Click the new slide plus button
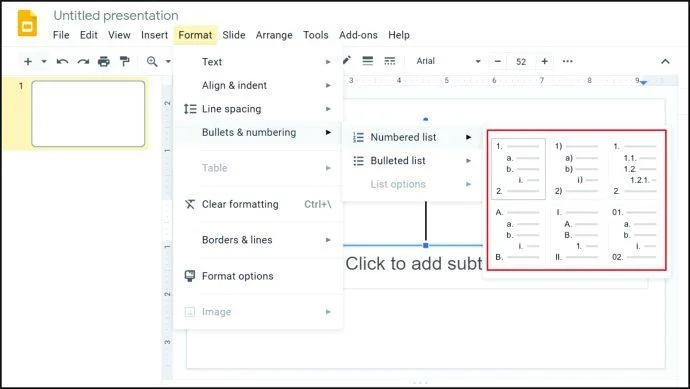The height and width of the screenshot is (389, 690). click(28, 62)
